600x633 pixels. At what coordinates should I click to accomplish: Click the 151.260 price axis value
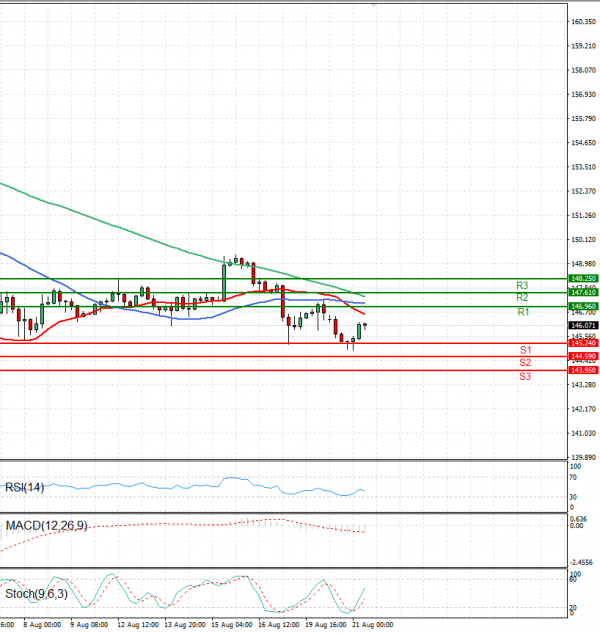[583, 216]
